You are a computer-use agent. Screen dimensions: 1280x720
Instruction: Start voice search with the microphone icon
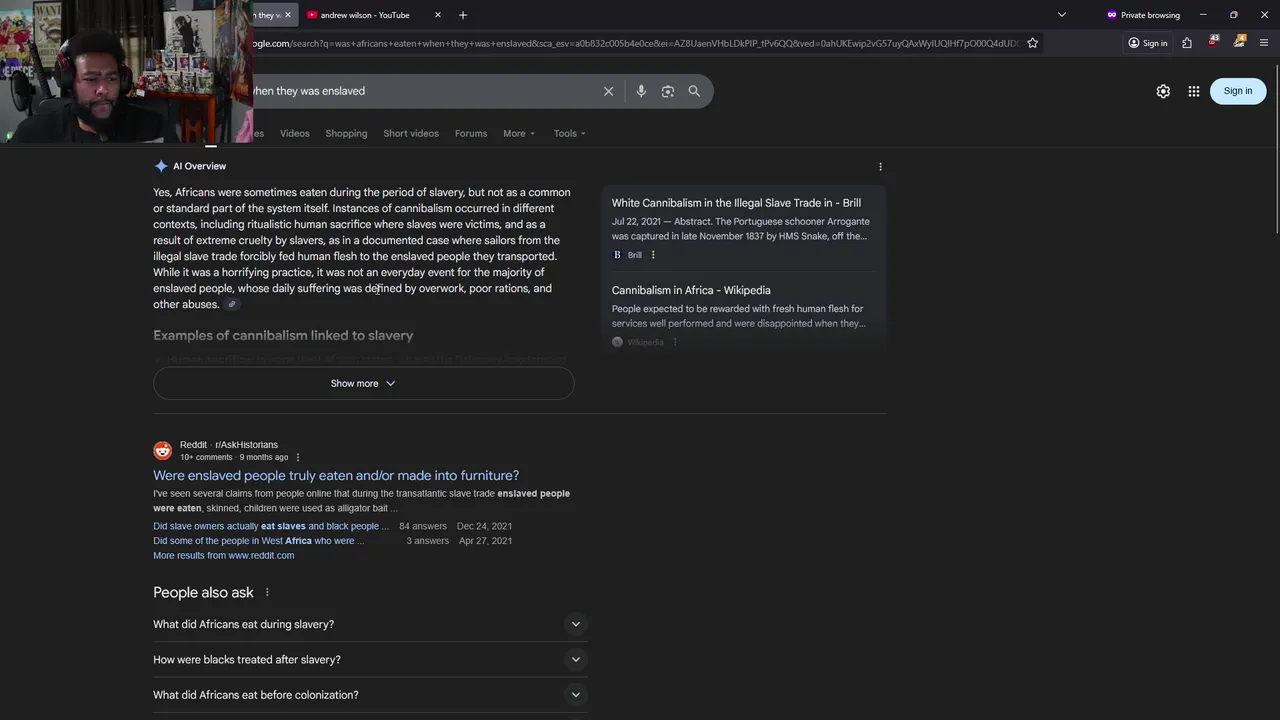tap(641, 91)
